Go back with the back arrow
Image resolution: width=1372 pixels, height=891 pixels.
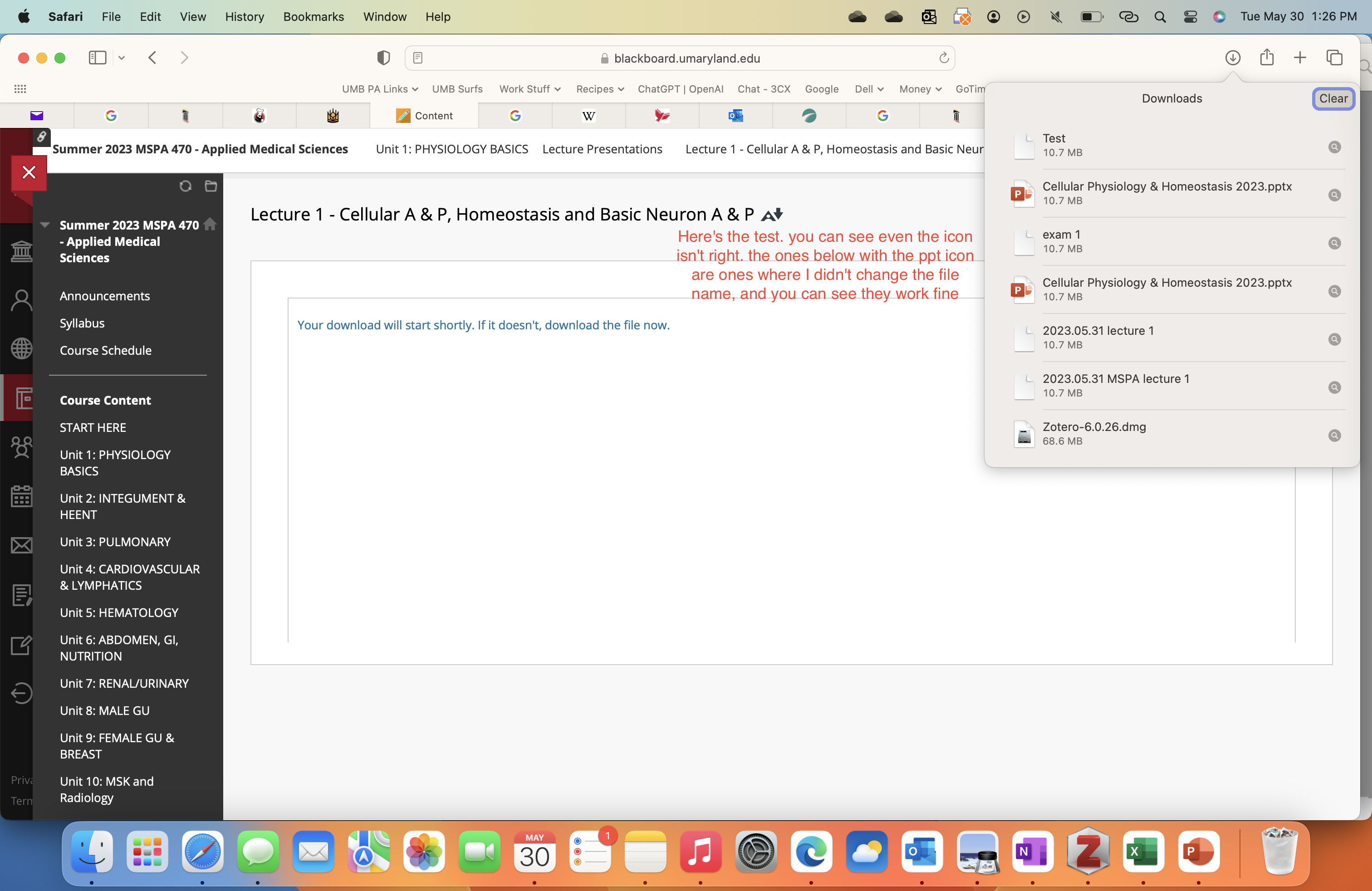point(152,58)
